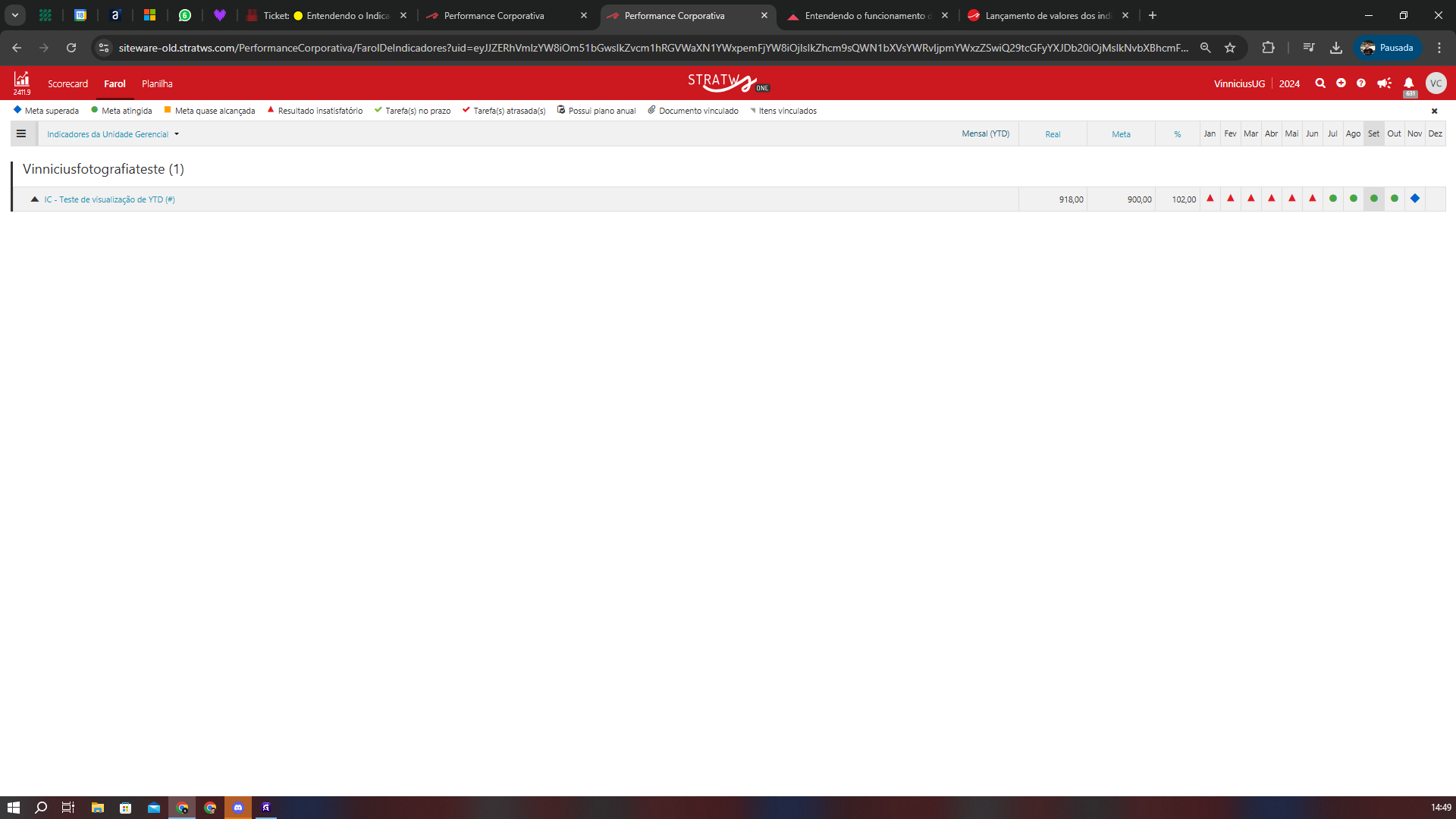Click the Jan red triangle status
Image resolution: width=1456 pixels, height=819 pixels.
click(1210, 198)
